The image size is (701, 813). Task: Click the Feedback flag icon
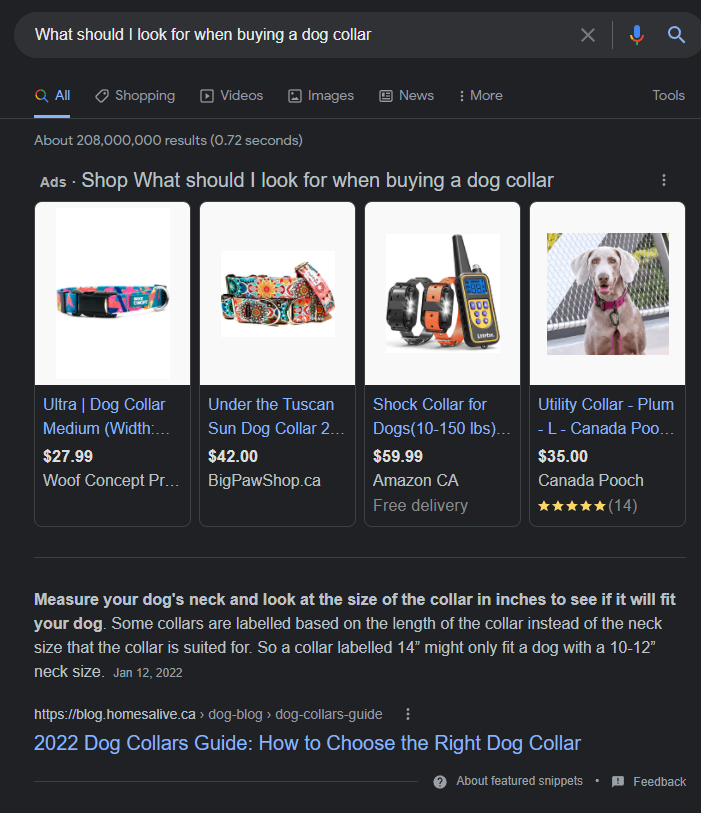click(x=618, y=781)
